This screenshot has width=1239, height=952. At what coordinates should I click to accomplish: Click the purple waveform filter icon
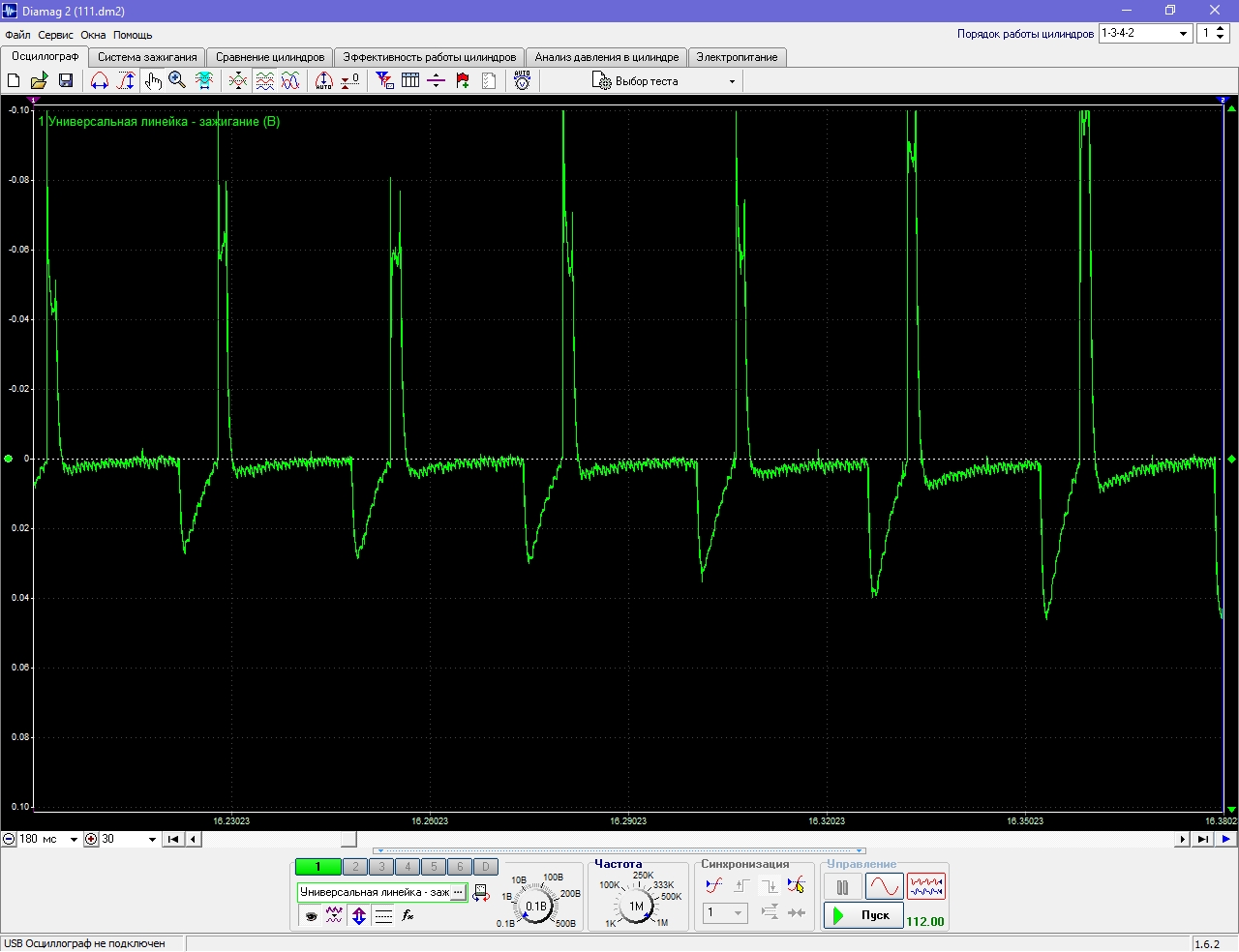(x=335, y=915)
